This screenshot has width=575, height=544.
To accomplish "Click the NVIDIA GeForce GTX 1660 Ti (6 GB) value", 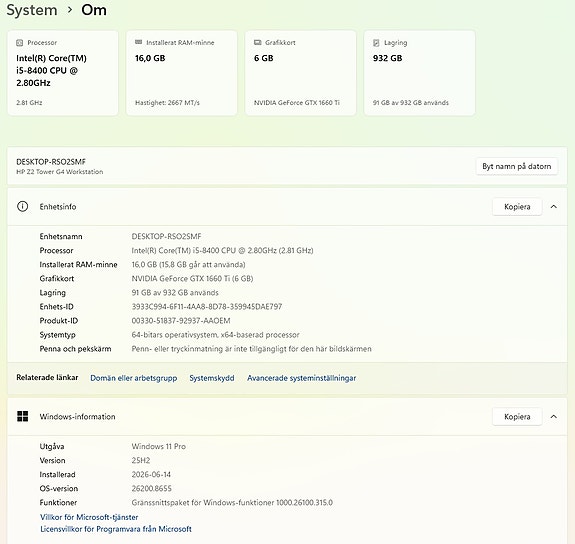I will pos(193,279).
